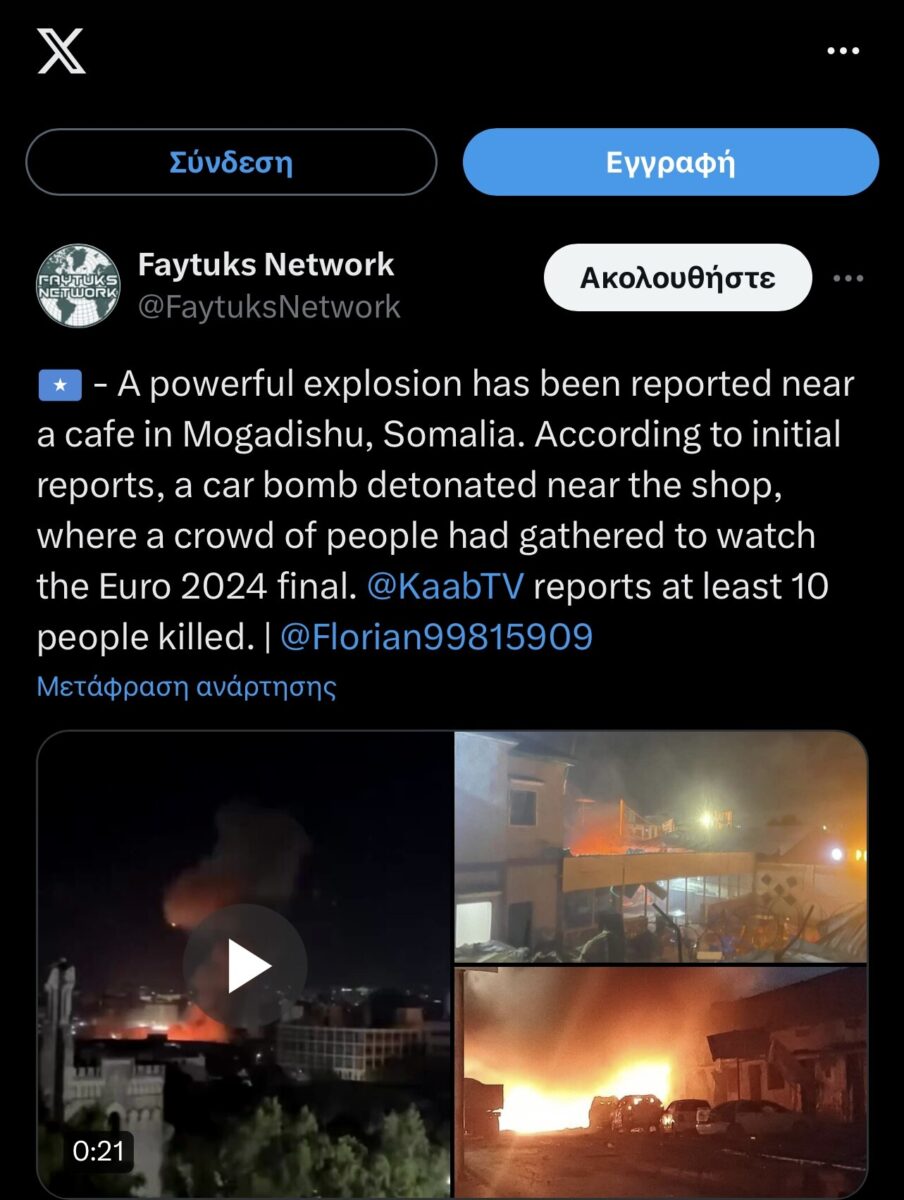904x1200 pixels.
Task: Open the Faytuks Network display name
Action: tap(266, 265)
